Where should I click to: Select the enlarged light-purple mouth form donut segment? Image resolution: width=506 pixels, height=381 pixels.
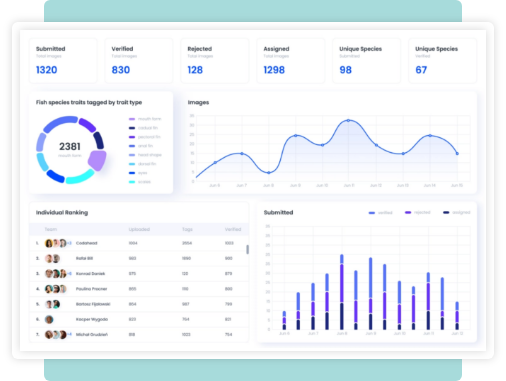97,160
